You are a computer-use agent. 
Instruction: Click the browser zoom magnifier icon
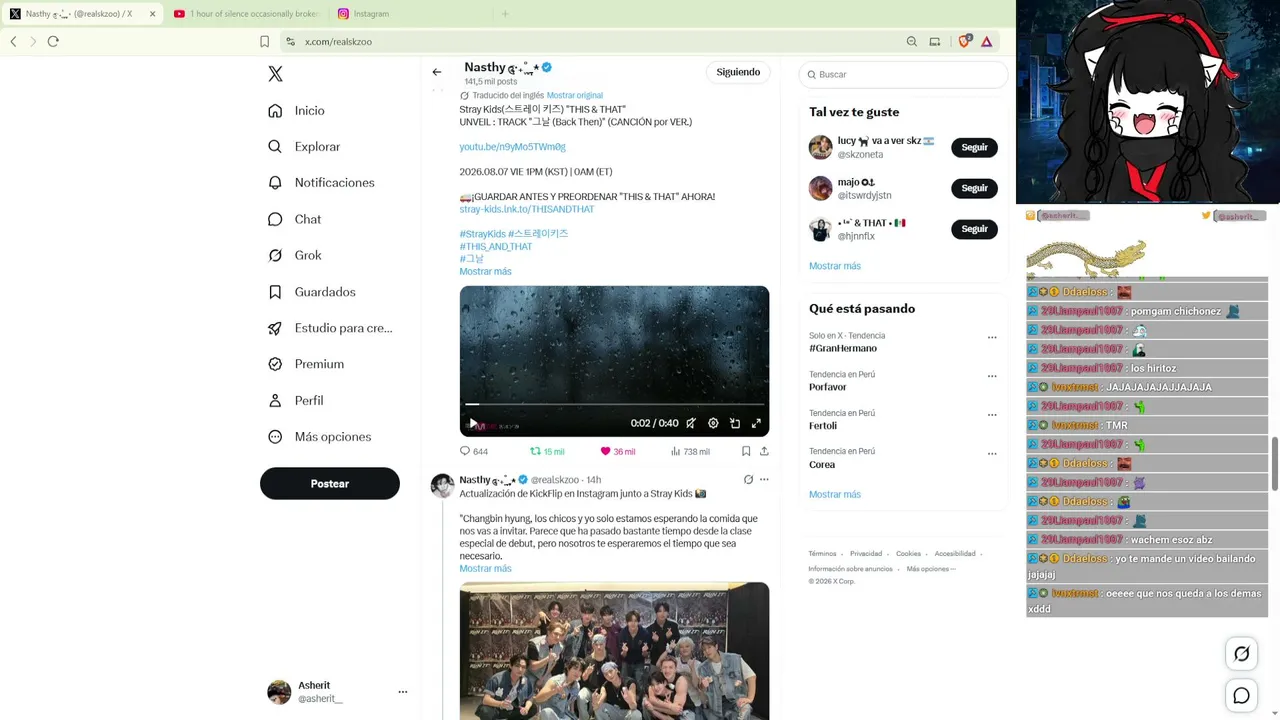coord(912,42)
